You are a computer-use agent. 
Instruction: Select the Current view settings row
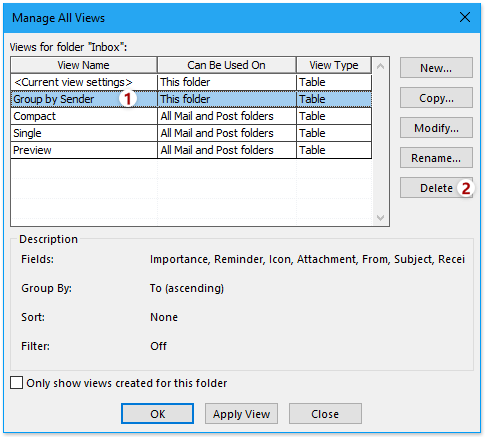click(x=191, y=82)
